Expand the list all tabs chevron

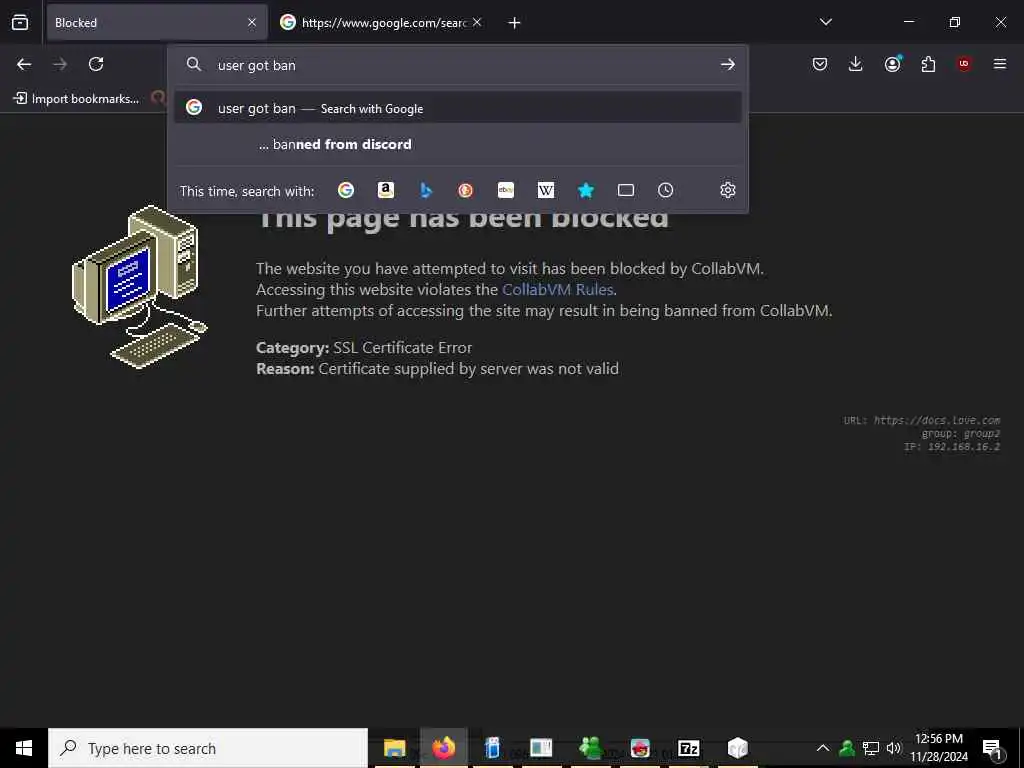[825, 22]
